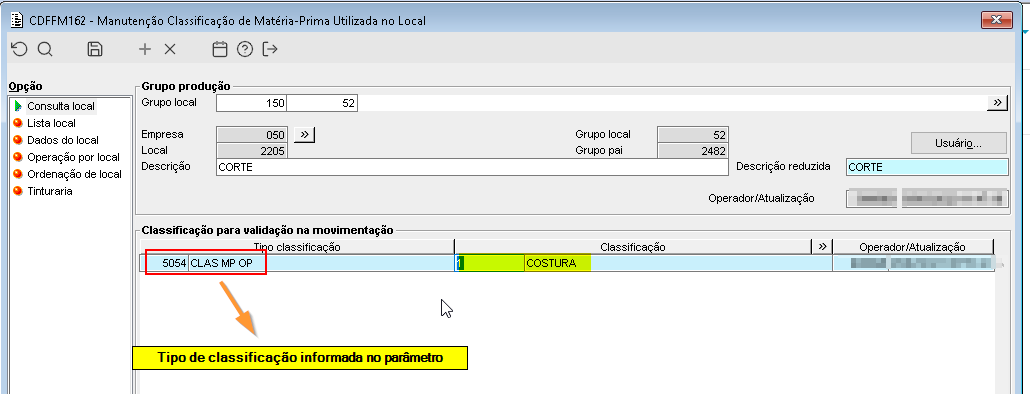Open Tinturaria option

coord(49,192)
